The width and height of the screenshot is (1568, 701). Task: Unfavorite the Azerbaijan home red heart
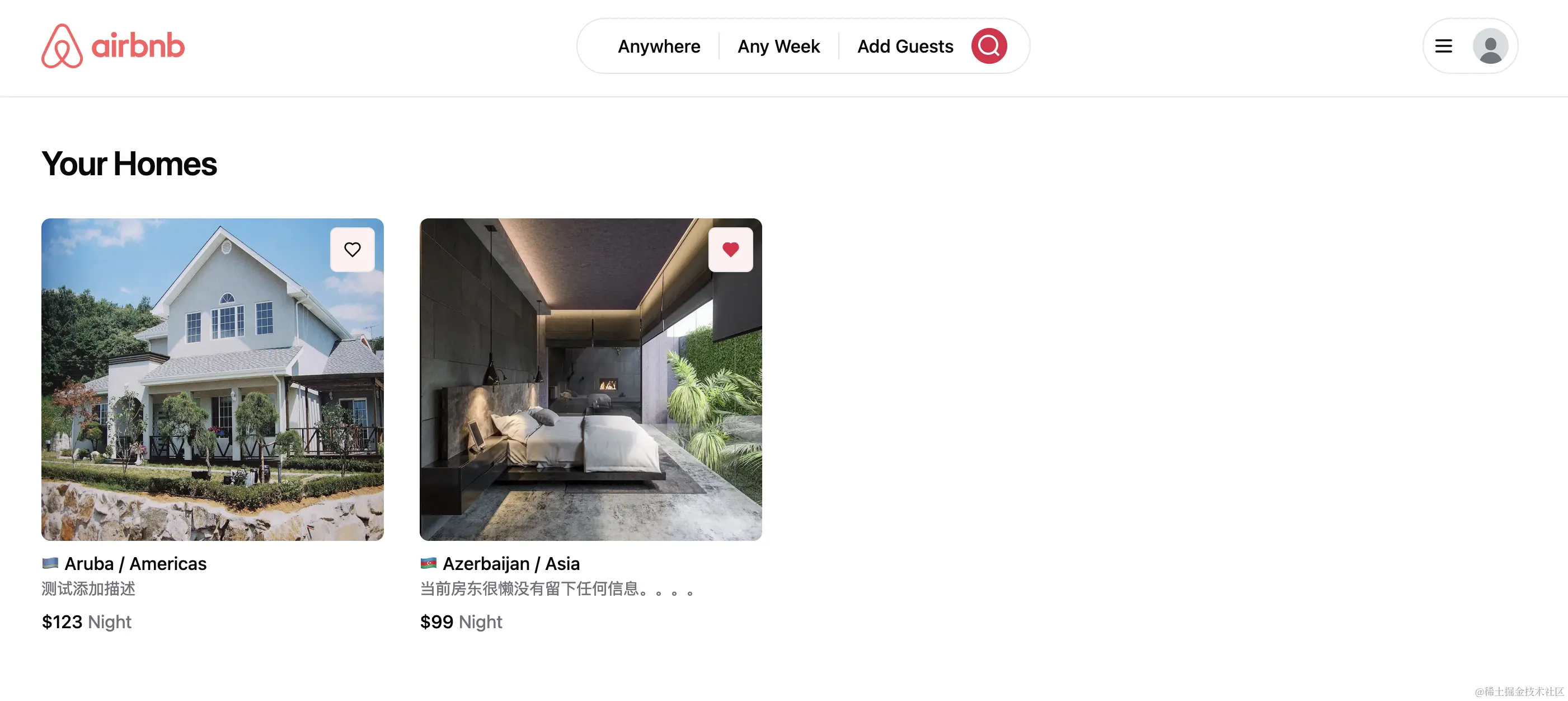(x=730, y=249)
